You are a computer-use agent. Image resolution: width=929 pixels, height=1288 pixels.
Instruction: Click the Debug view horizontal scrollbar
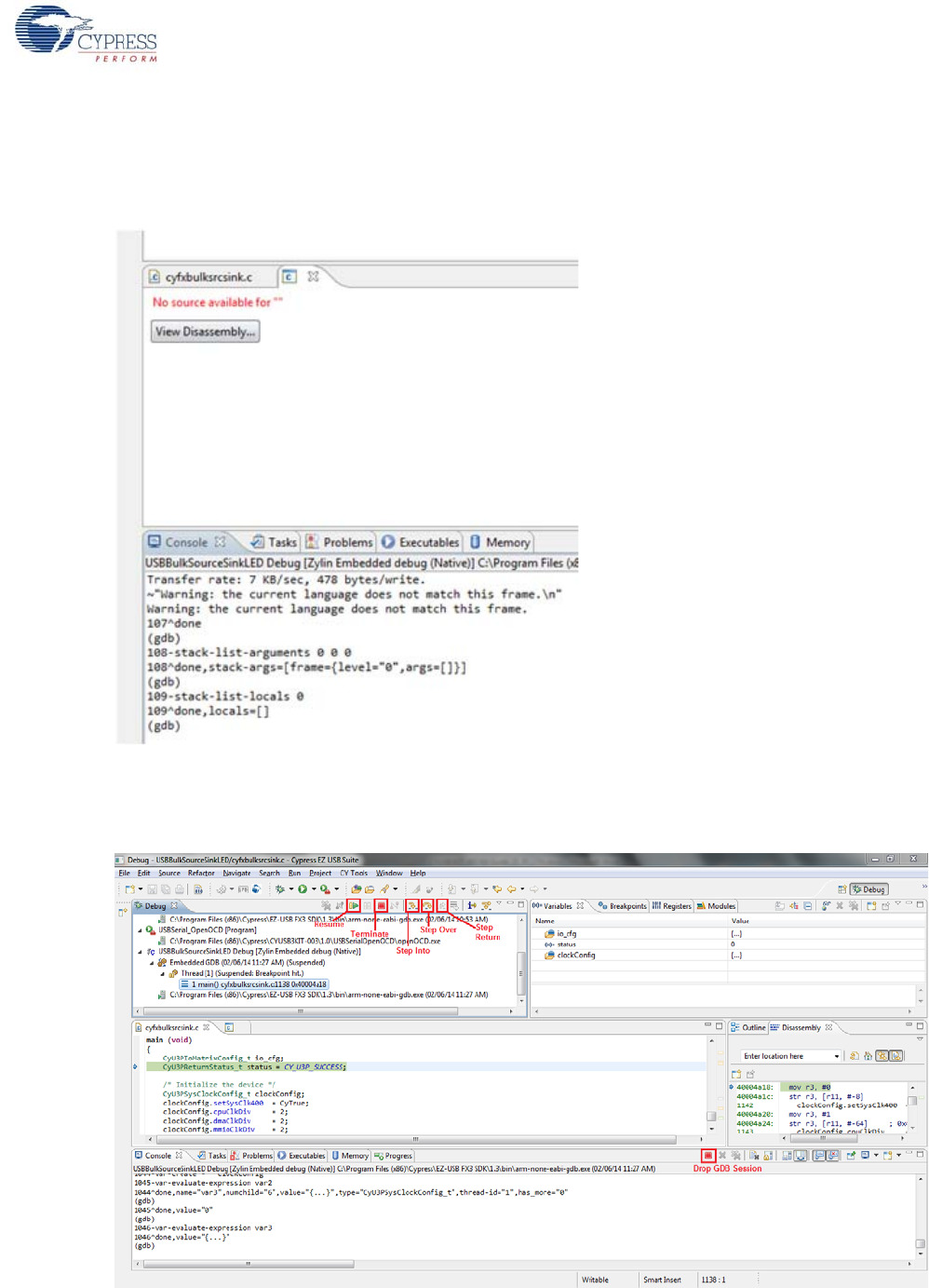coord(300,1010)
